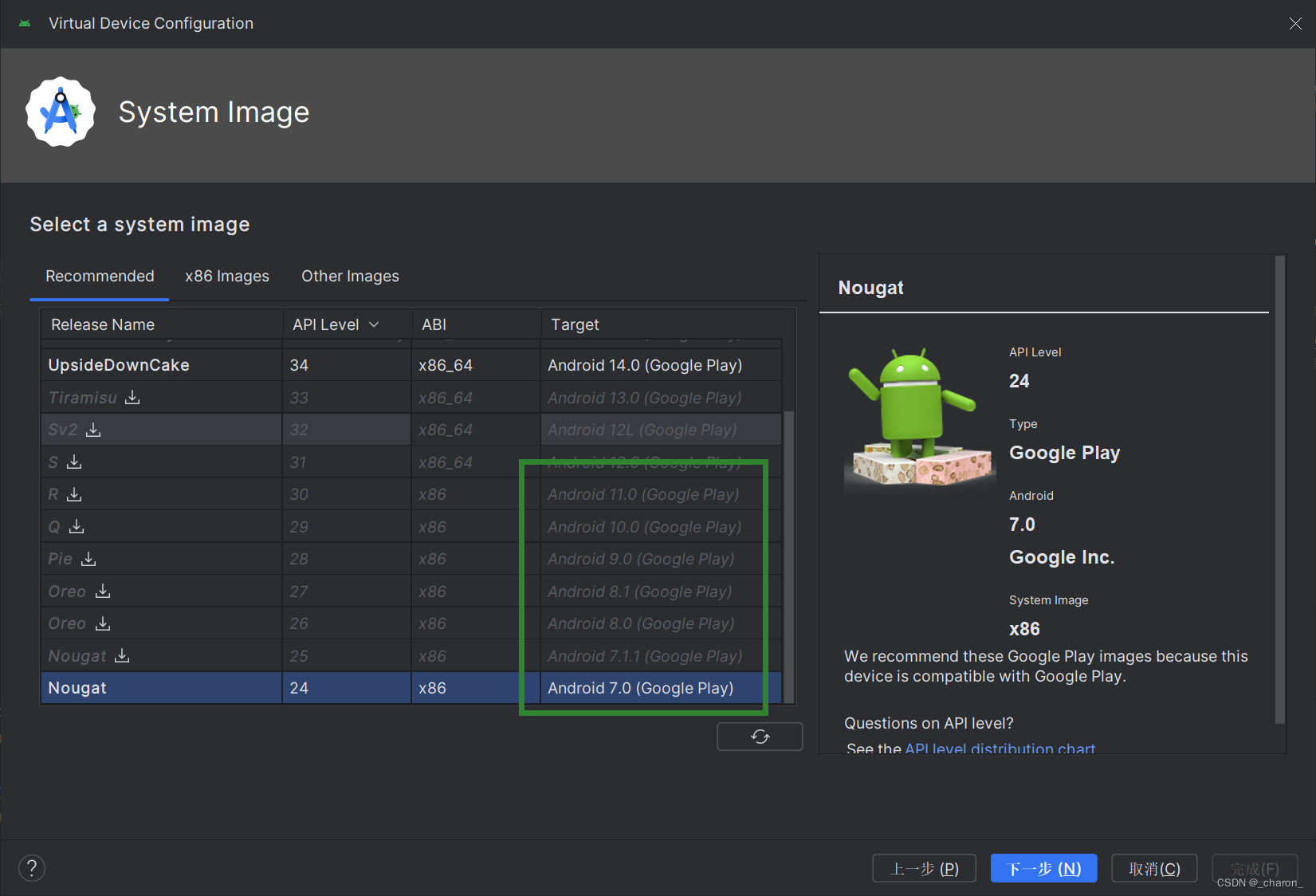Screen dimensions: 1316x896
Task: Click API level 33 cell
Action: [347, 398]
